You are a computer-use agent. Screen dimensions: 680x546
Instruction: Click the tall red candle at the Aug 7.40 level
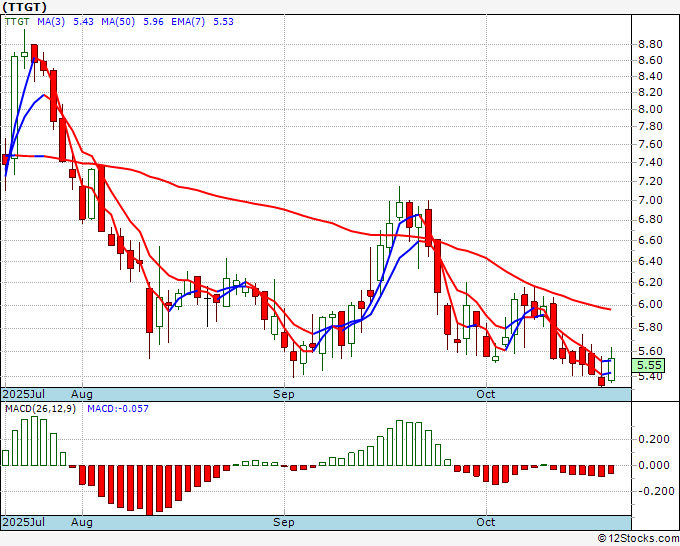pos(101,198)
